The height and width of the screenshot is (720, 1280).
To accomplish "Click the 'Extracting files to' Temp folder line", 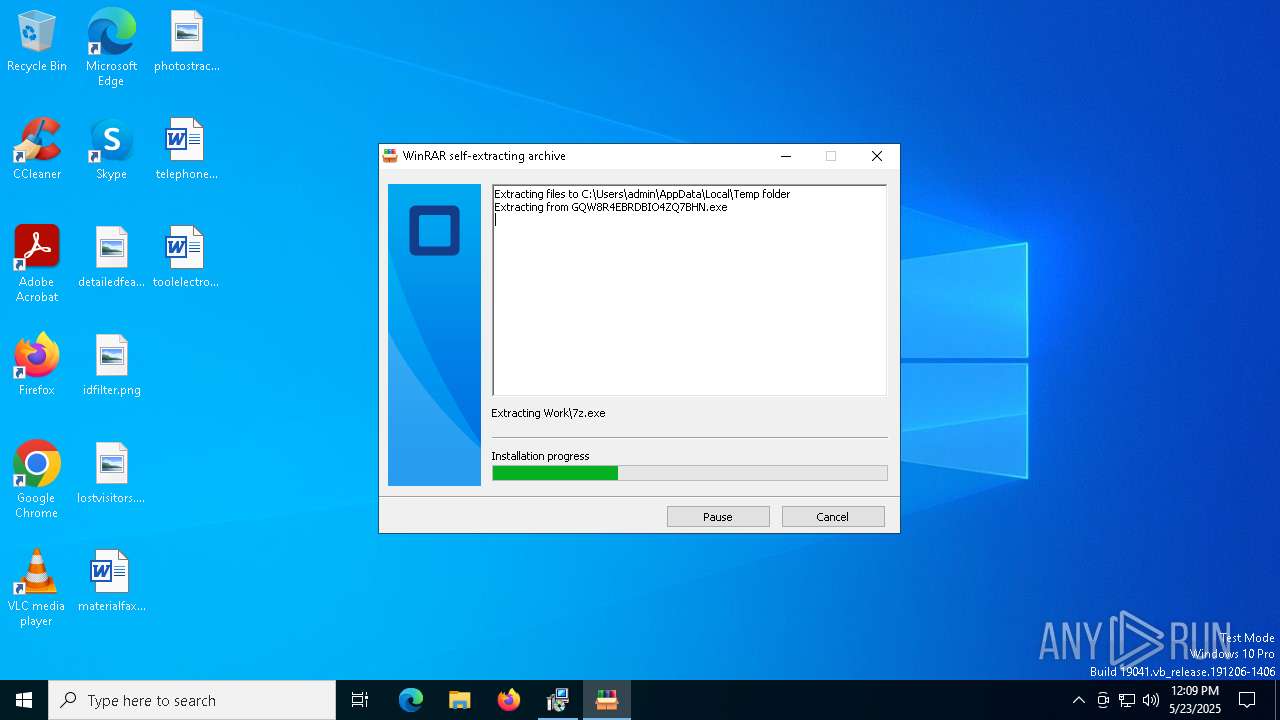I will tap(642, 194).
